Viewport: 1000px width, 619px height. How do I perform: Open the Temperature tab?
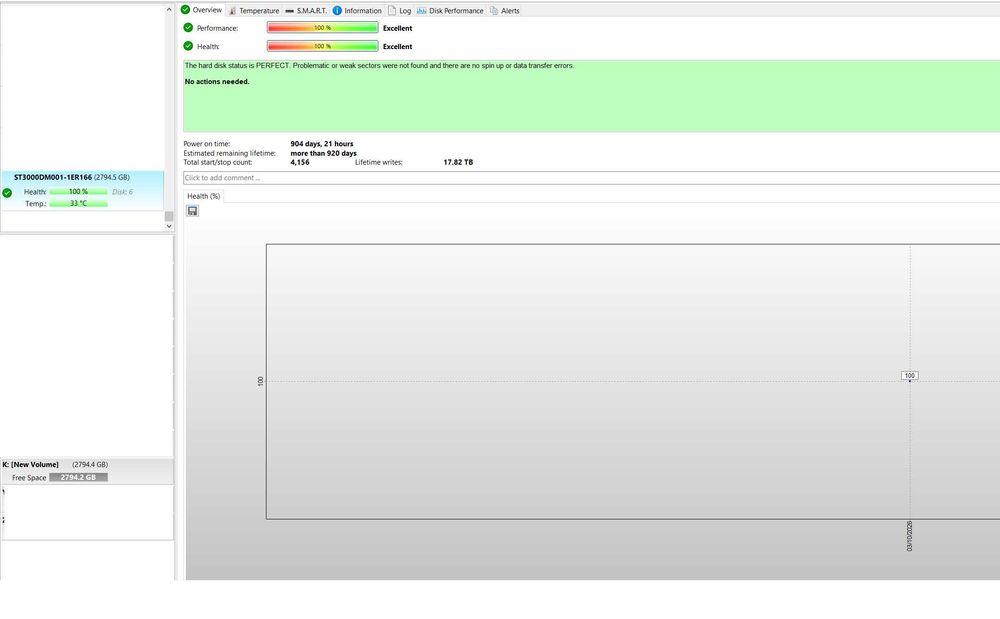point(254,11)
